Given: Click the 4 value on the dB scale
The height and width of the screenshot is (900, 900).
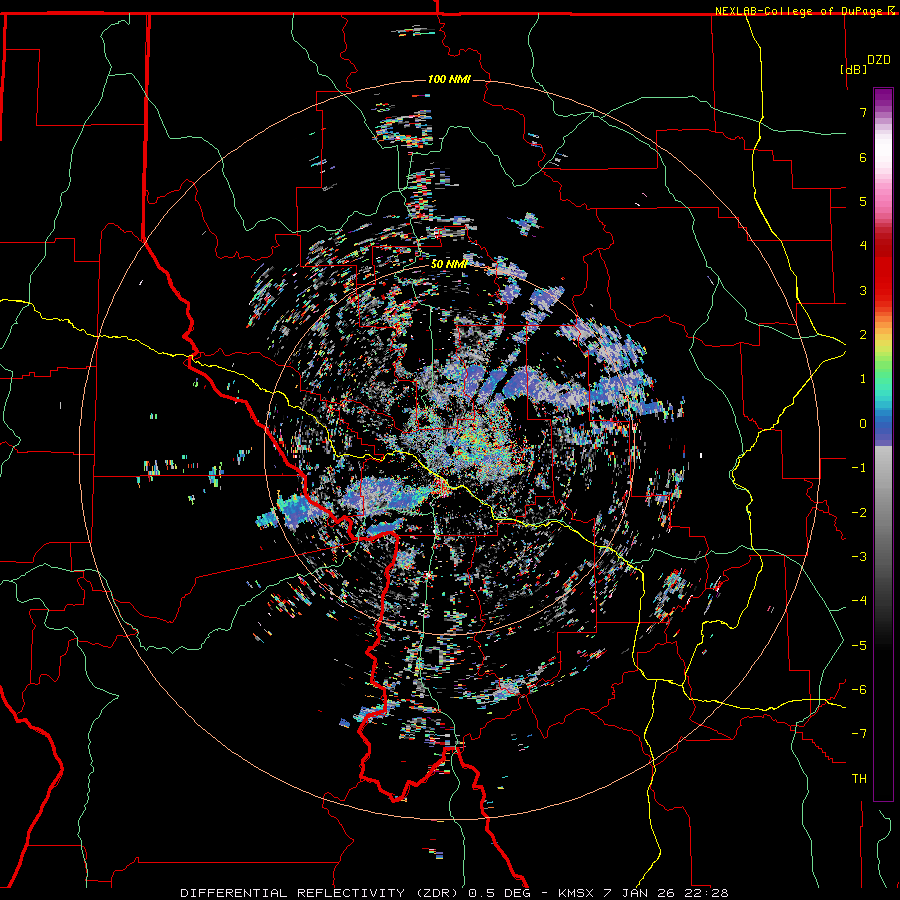Looking at the screenshot, I should tap(863, 246).
